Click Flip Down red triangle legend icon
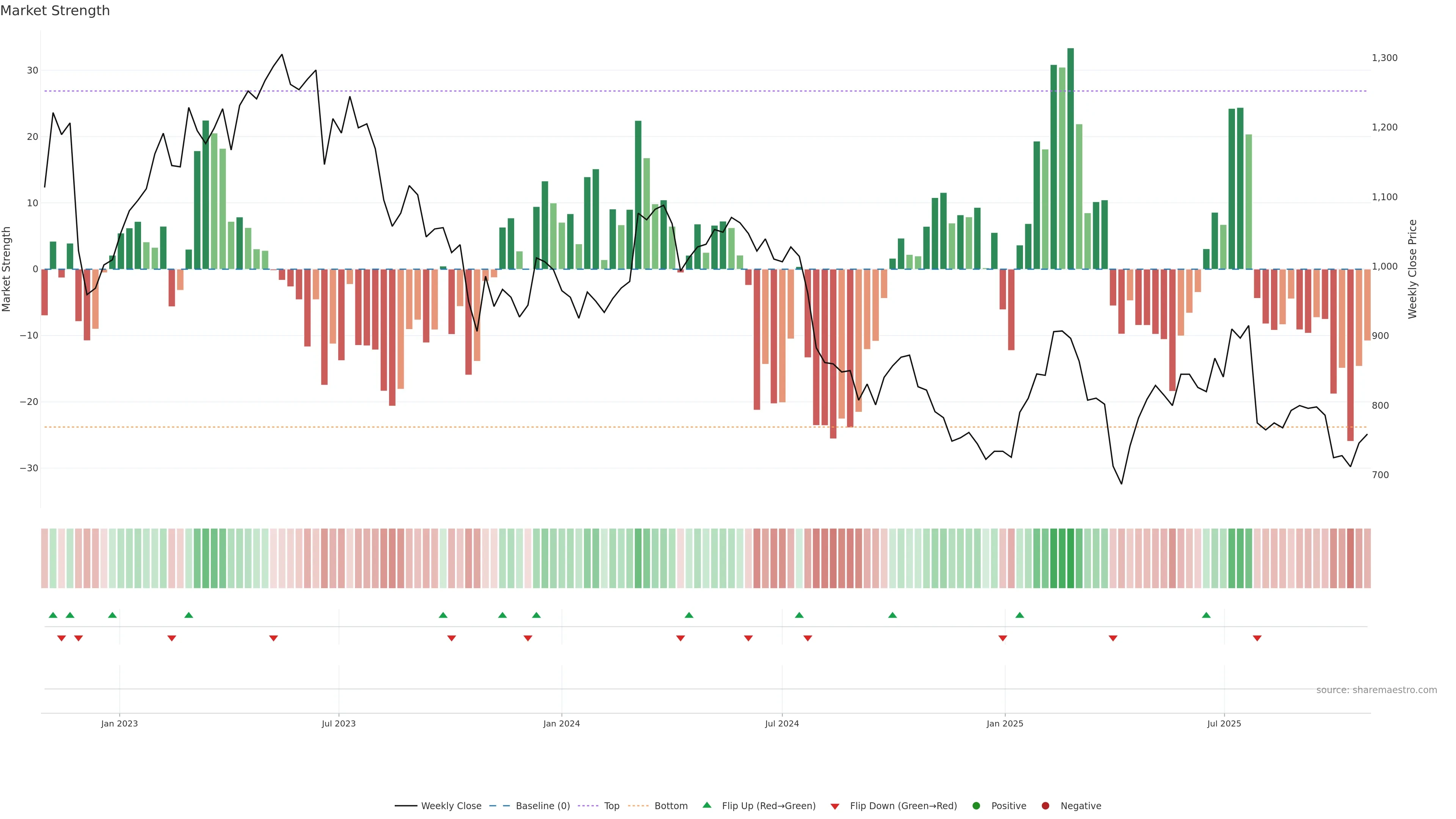The height and width of the screenshot is (819, 1456). pyautogui.click(x=835, y=806)
